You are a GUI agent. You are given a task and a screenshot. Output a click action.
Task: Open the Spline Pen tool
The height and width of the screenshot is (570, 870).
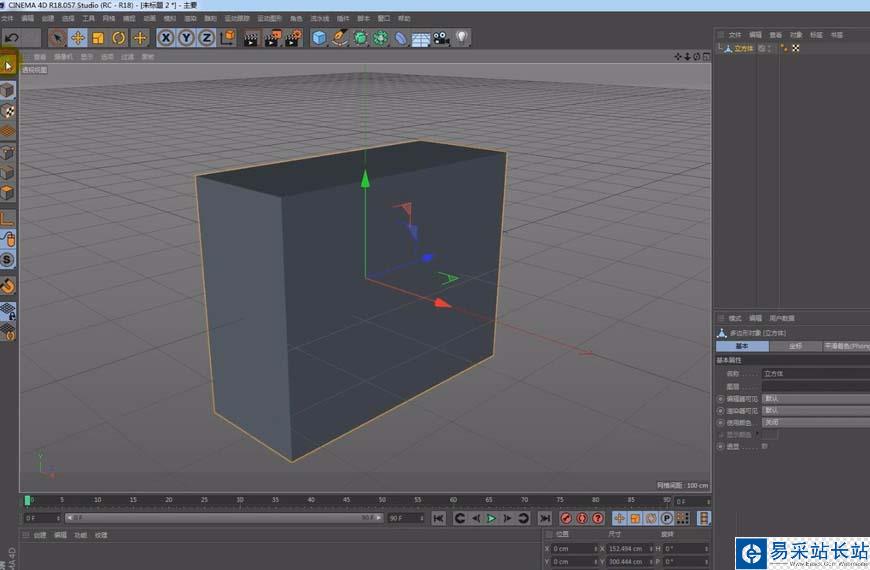(340, 38)
